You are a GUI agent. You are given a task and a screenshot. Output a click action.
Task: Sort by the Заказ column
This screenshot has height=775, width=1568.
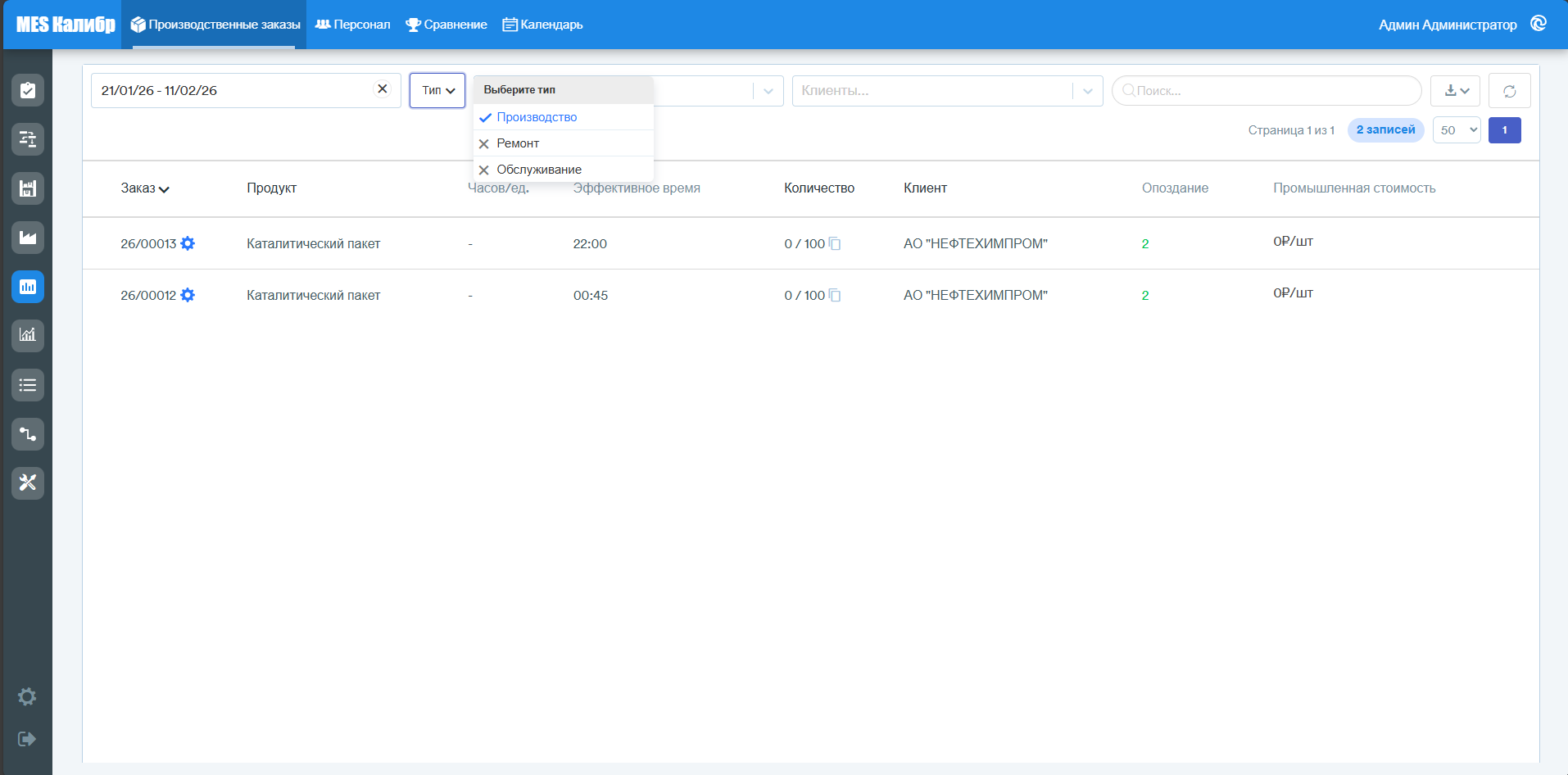point(145,188)
